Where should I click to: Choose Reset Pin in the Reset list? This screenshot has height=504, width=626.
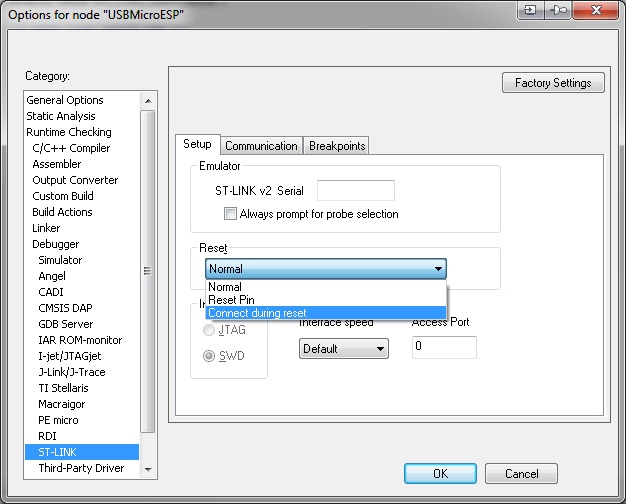click(x=325, y=300)
